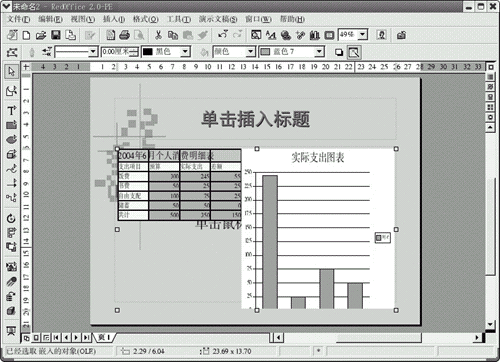Open the 文件 (File) menu
Screen dimensions: 500x362
pyautogui.click(x=19, y=19)
